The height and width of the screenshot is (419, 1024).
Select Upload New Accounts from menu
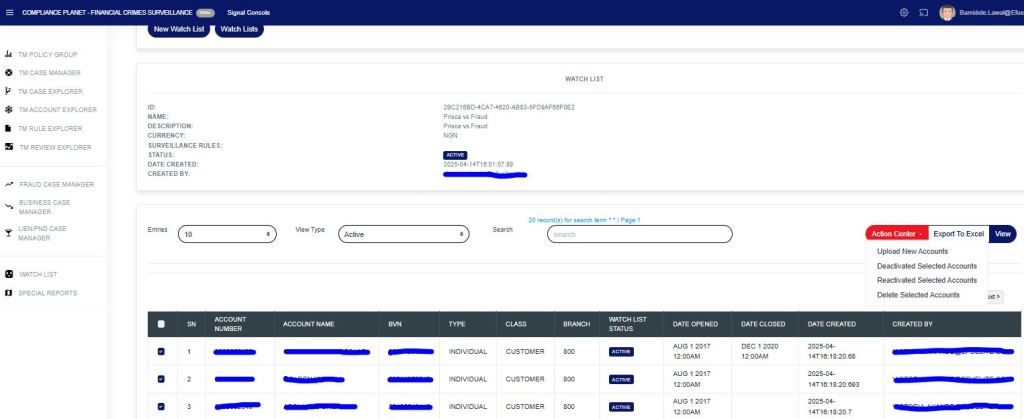point(911,251)
